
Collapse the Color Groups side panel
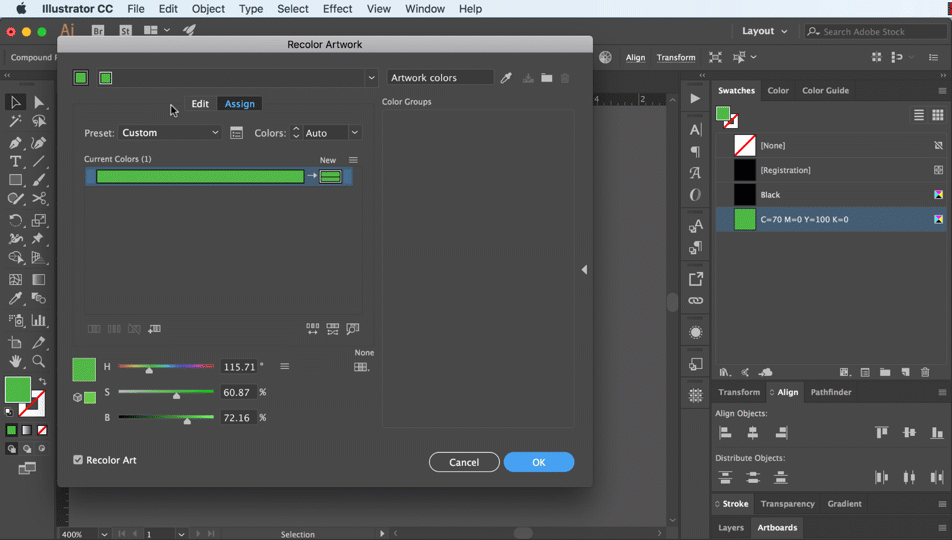(x=584, y=270)
